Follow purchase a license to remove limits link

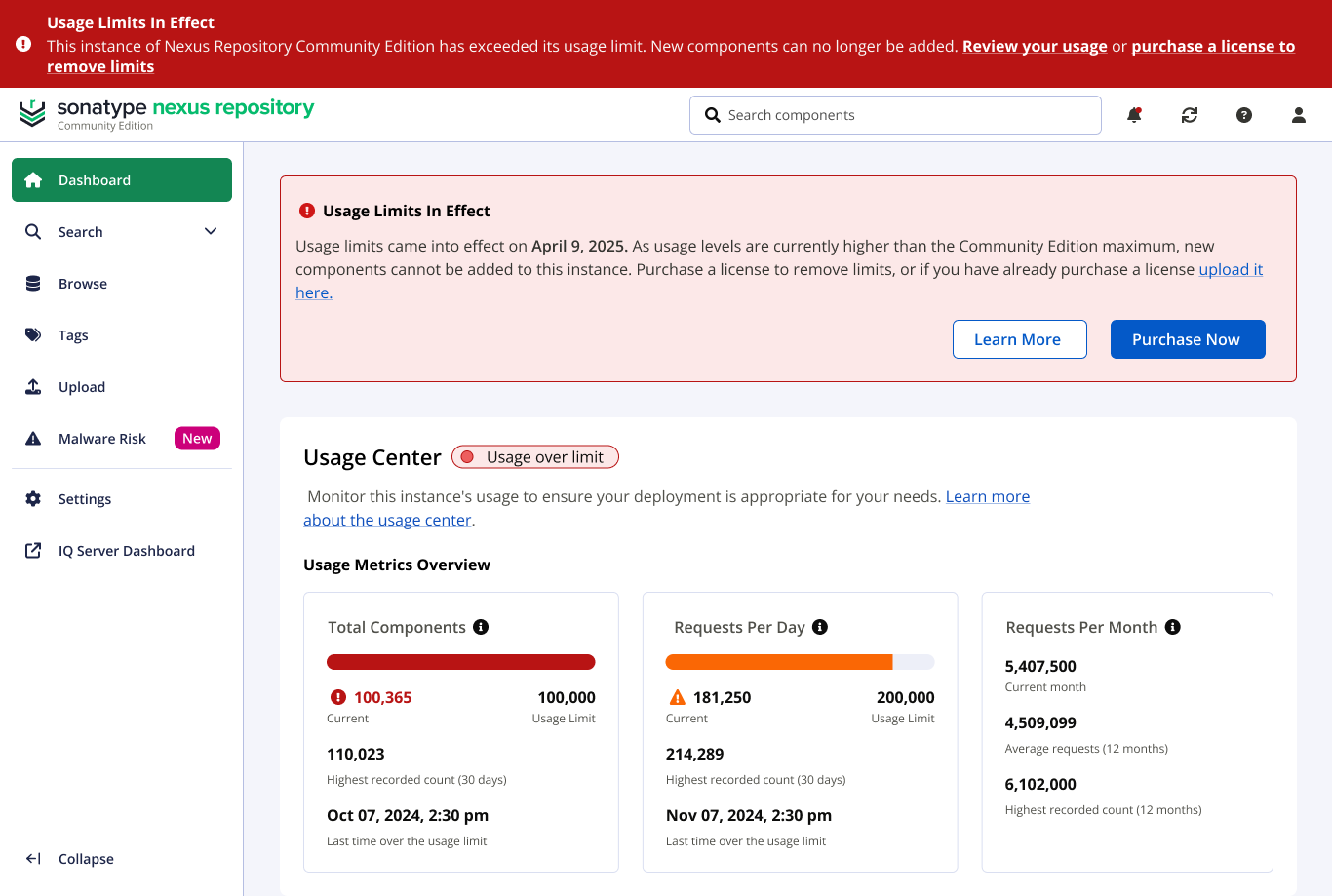[1213, 46]
